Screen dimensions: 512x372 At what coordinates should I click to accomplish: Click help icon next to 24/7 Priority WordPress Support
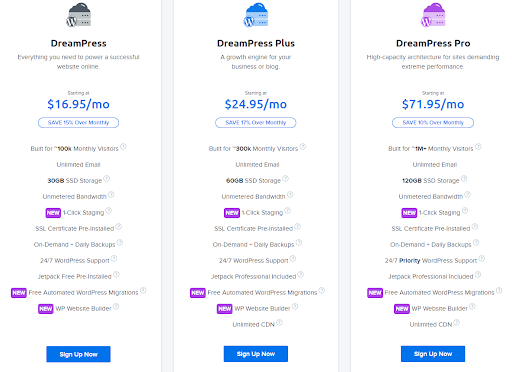pos(482,259)
